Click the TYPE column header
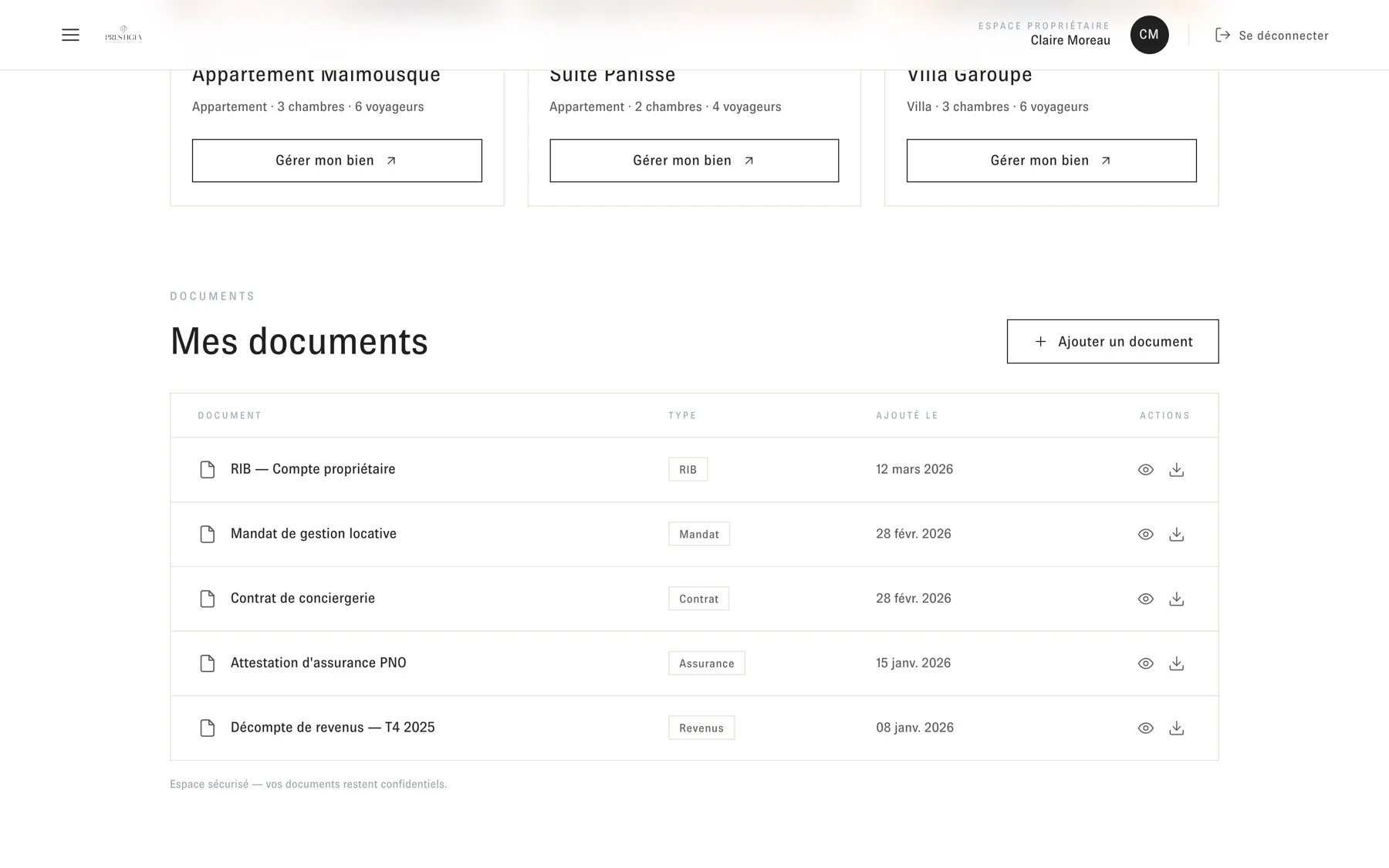Screen dimensions: 1389x868 click(682, 415)
